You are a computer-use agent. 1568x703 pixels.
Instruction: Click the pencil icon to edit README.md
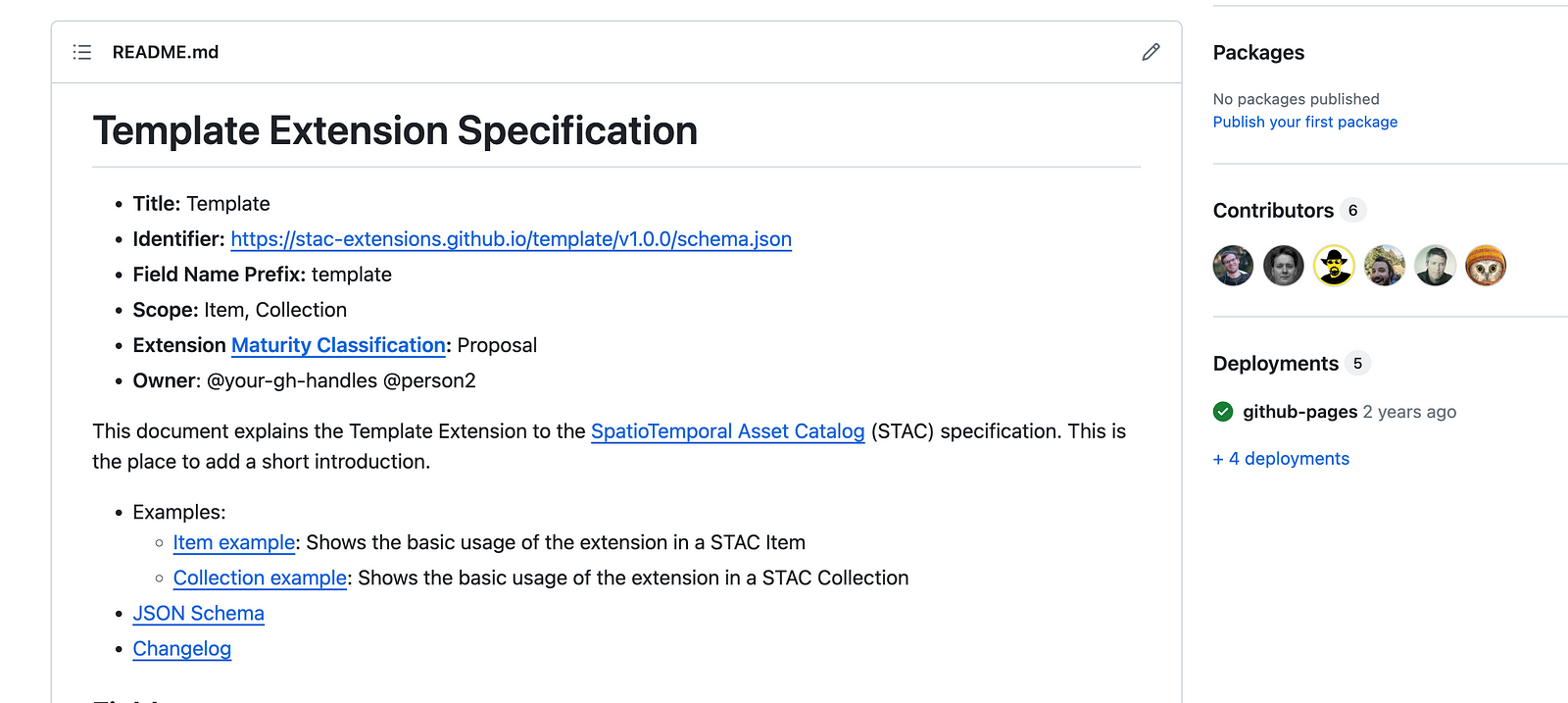pyautogui.click(x=1150, y=52)
